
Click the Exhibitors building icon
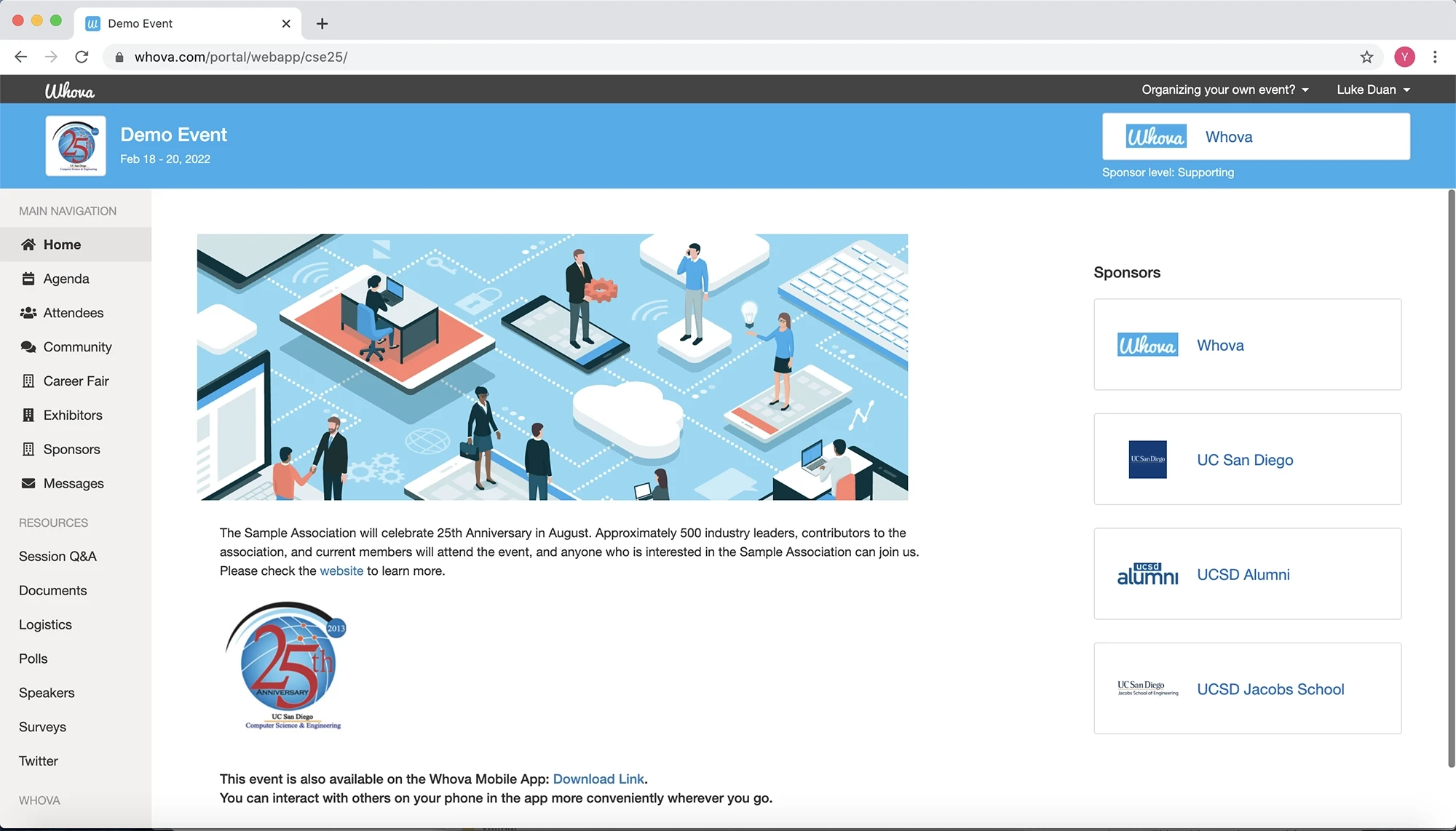(x=28, y=415)
